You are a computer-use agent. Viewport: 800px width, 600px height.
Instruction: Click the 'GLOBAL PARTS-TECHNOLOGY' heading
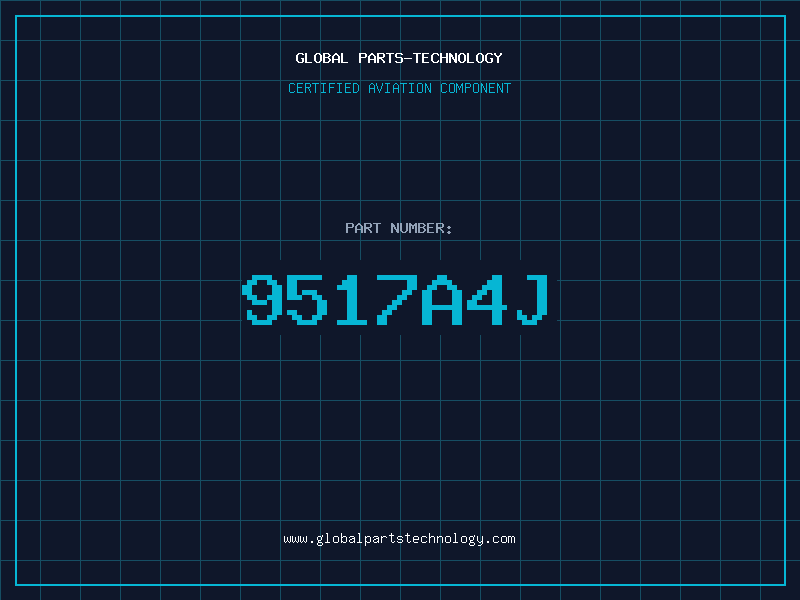click(x=399, y=58)
